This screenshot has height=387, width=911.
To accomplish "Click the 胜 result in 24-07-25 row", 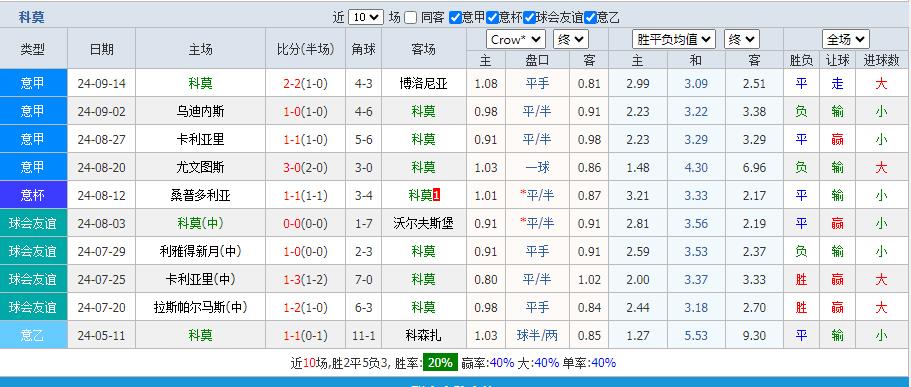I will point(801,280).
